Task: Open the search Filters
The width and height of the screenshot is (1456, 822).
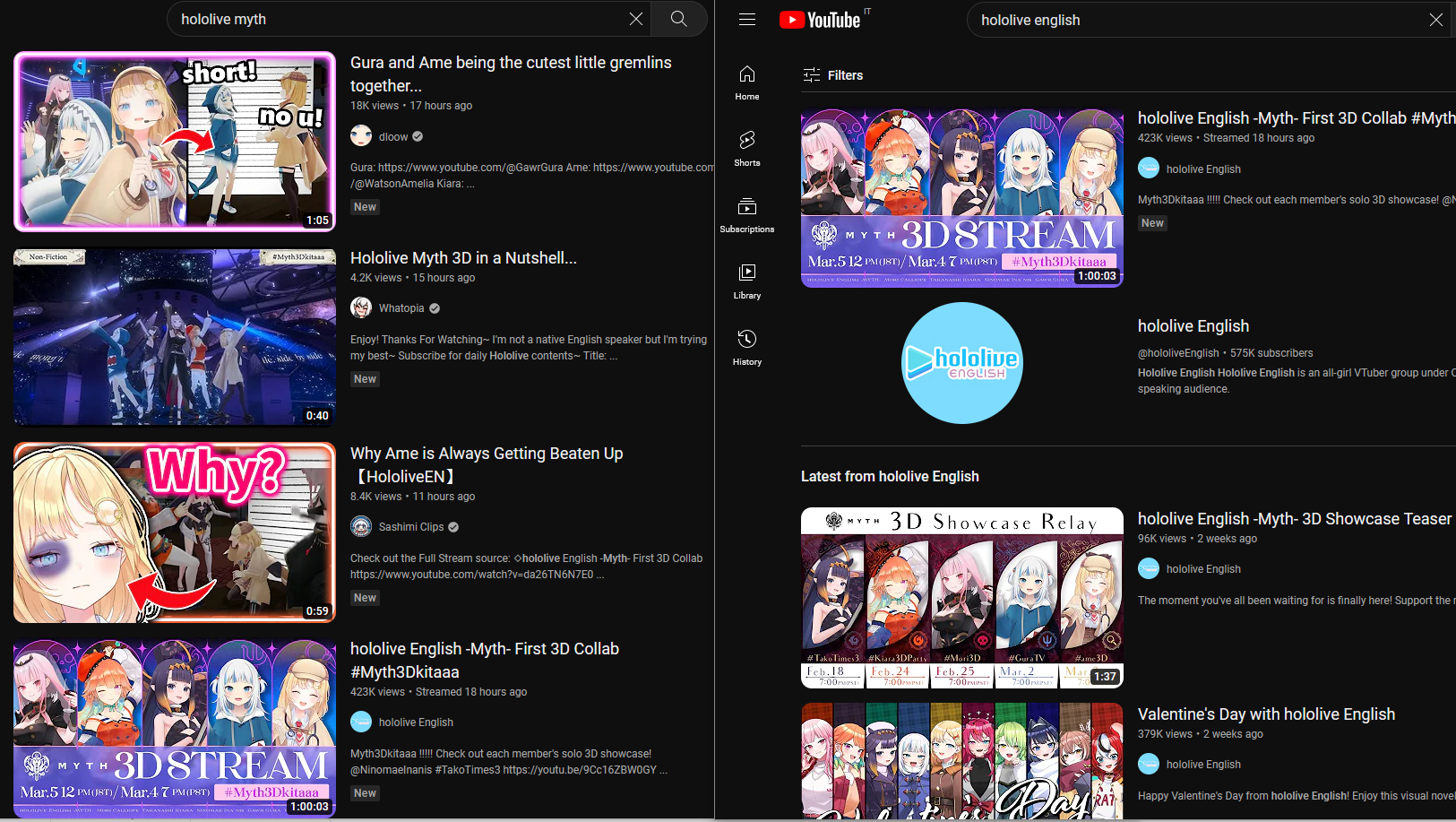Action: pyautogui.click(x=833, y=75)
